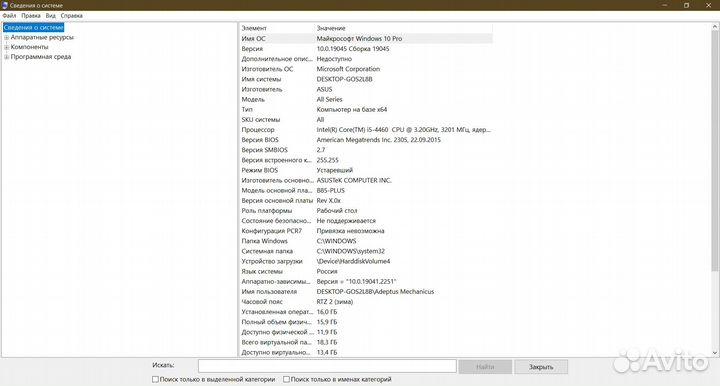The width and height of the screenshot is (720, 386).
Task: Select the Процессор row
Action: pyautogui.click(x=366, y=129)
